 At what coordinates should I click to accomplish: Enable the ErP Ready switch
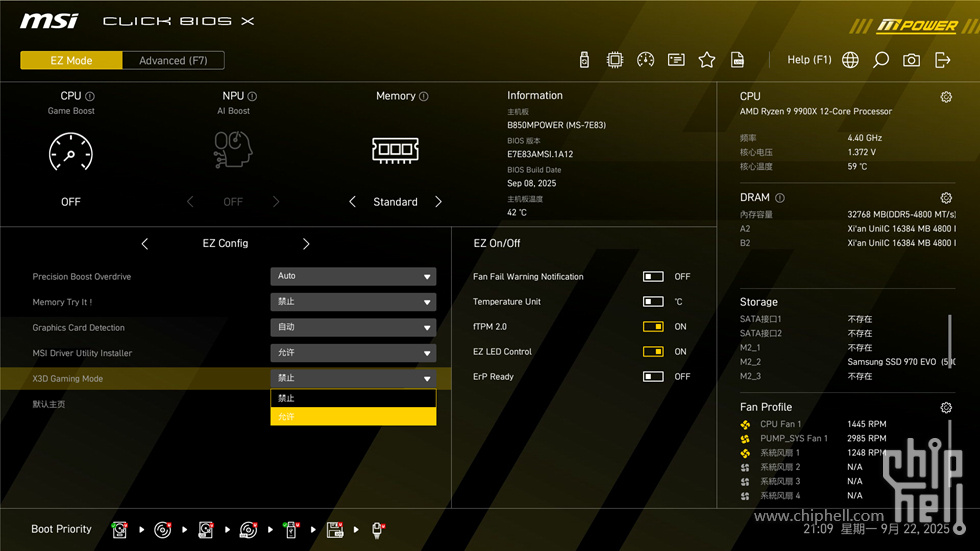click(x=653, y=377)
